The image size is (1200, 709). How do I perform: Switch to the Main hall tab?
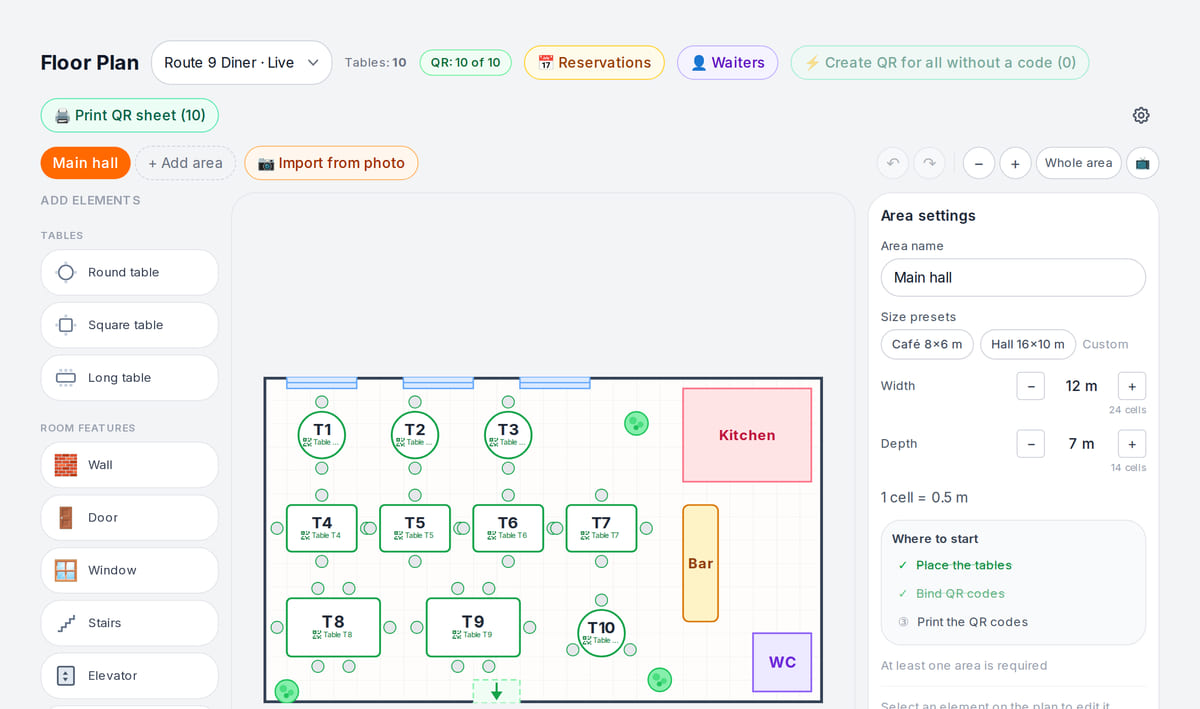(x=85, y=163)
